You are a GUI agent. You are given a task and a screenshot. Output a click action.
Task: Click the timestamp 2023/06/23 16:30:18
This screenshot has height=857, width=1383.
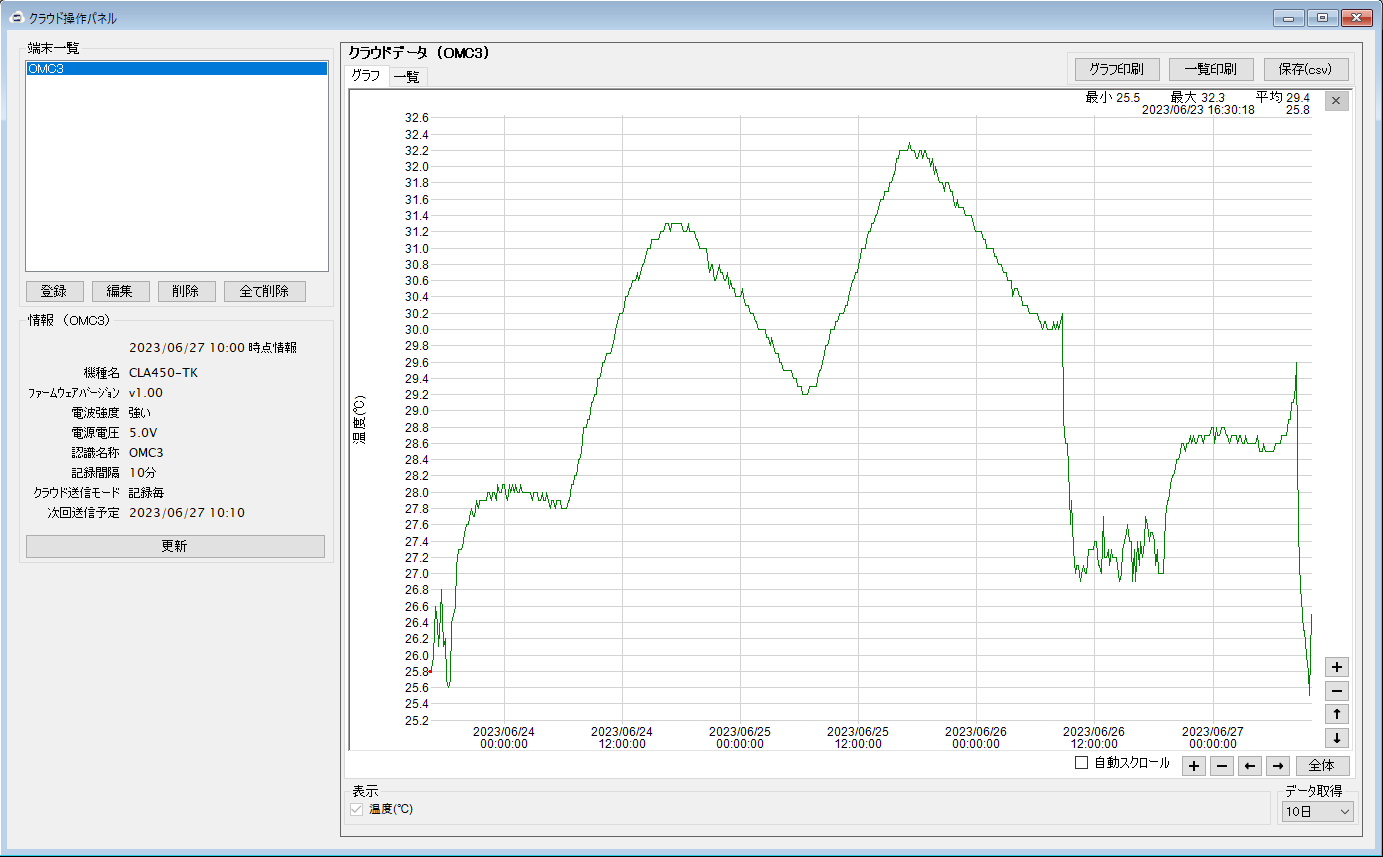click(1198, 110)
